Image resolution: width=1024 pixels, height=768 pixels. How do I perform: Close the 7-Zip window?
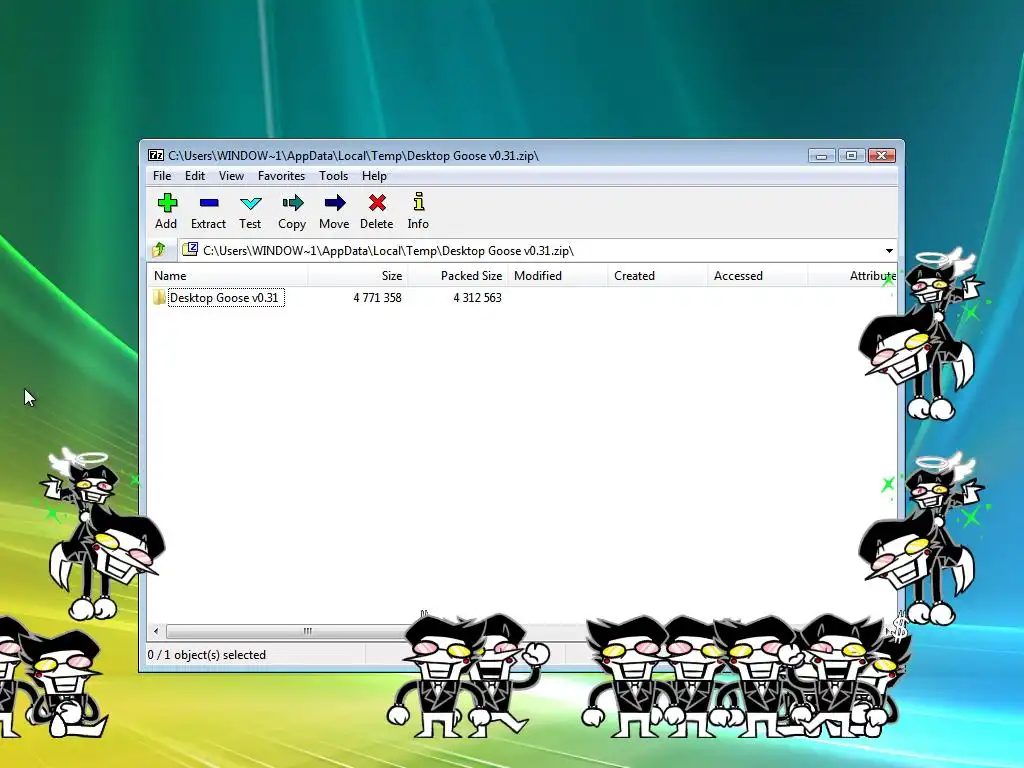(882, 155)
